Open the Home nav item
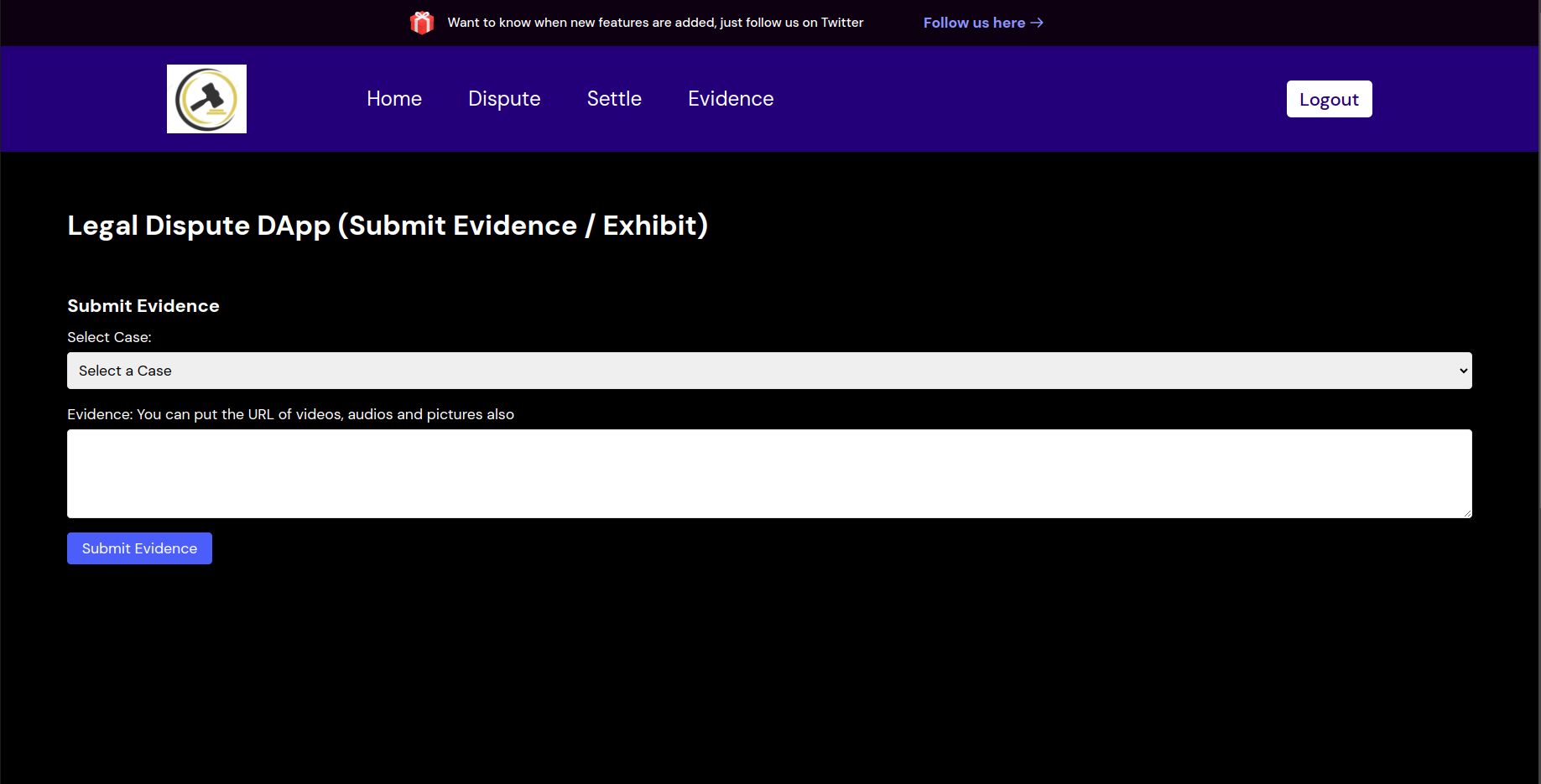Screen dimensions: 1541x784 coord(394,99)
